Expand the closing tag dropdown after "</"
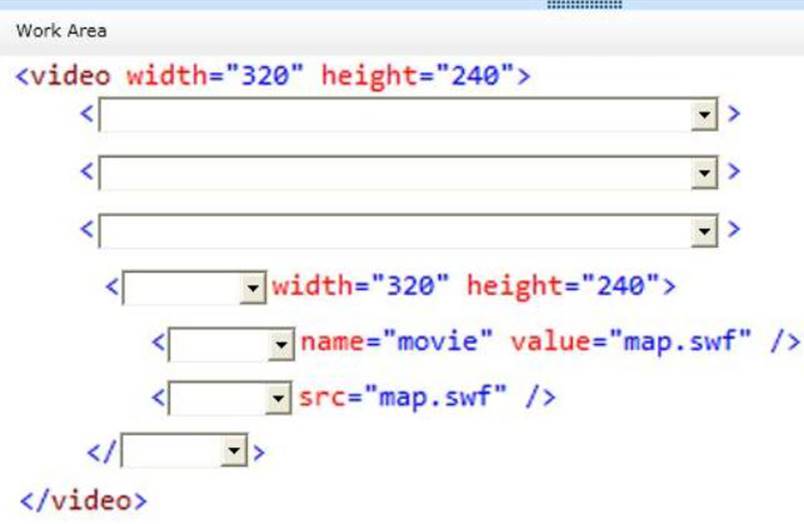Screen dimensions: 804x524 235,452
